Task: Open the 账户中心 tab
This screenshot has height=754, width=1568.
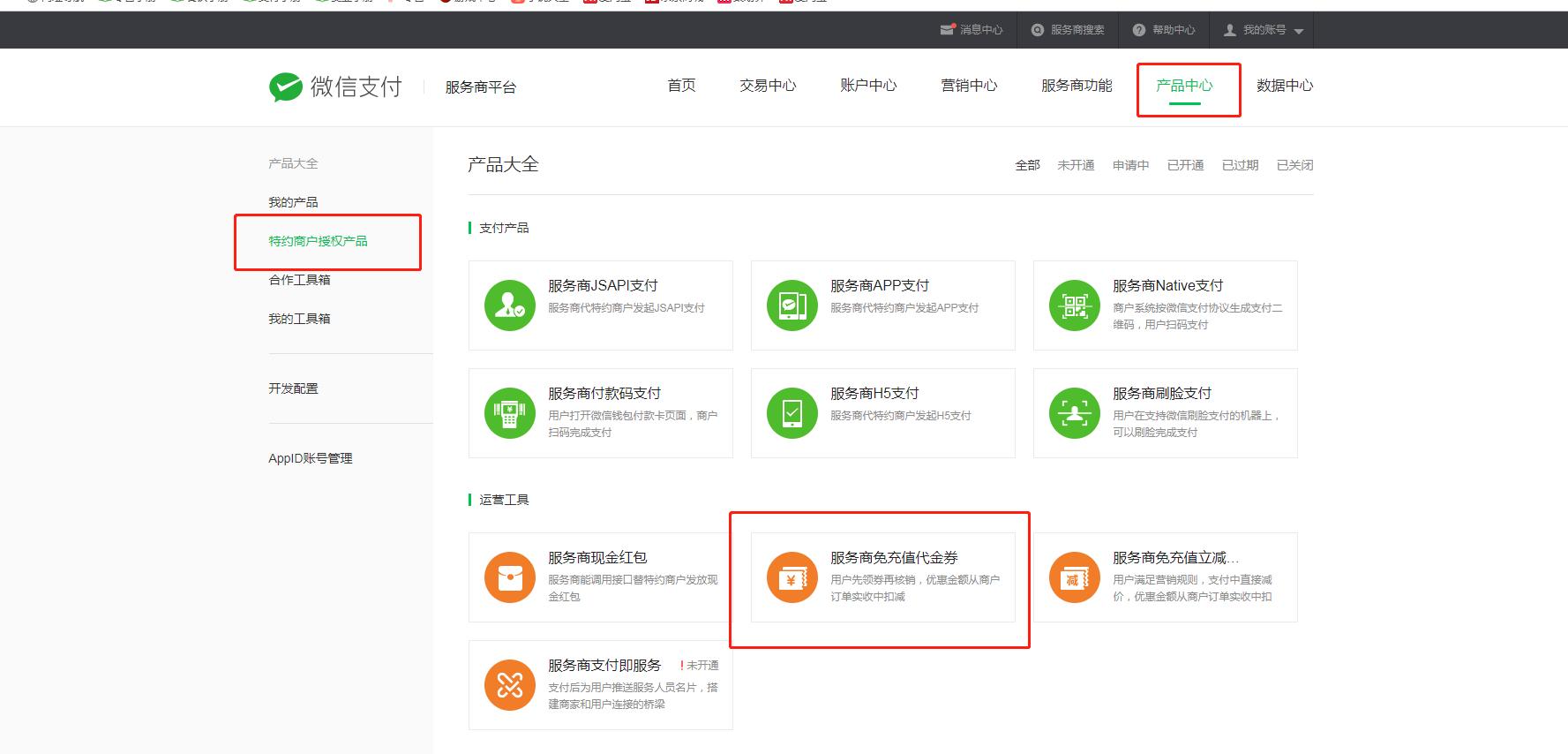Action: pos(868,86)
